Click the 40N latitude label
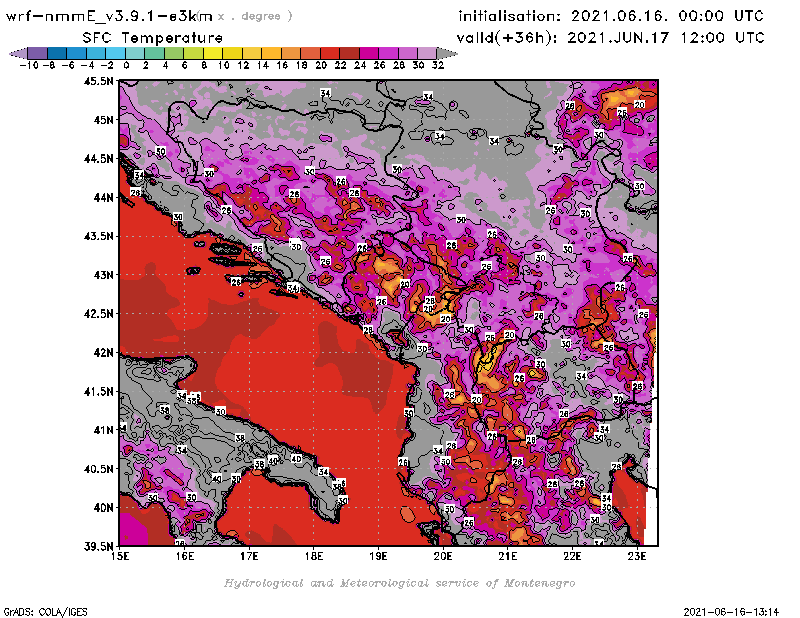 (103, 508)
